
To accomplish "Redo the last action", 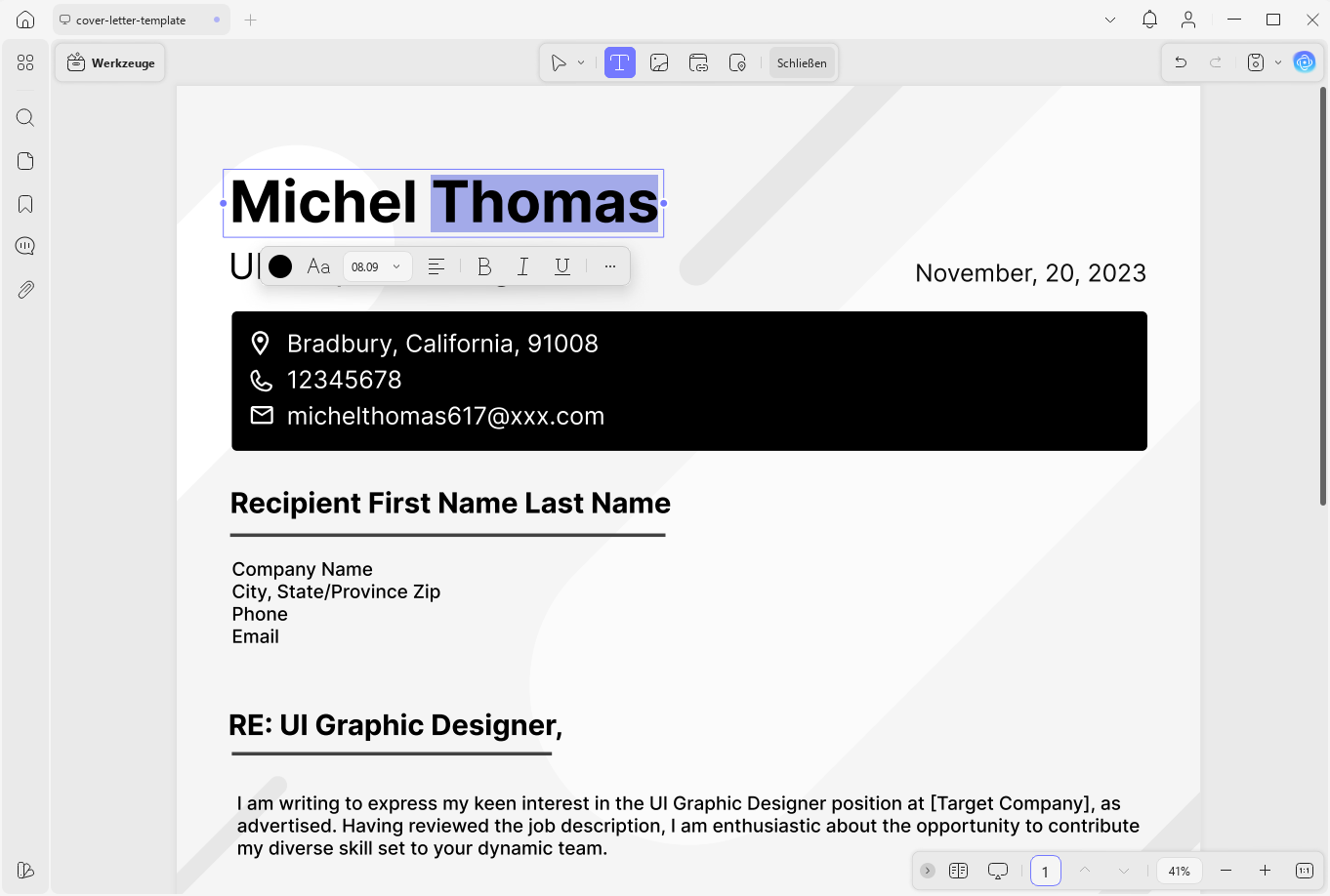I will tap(1216, 62).
